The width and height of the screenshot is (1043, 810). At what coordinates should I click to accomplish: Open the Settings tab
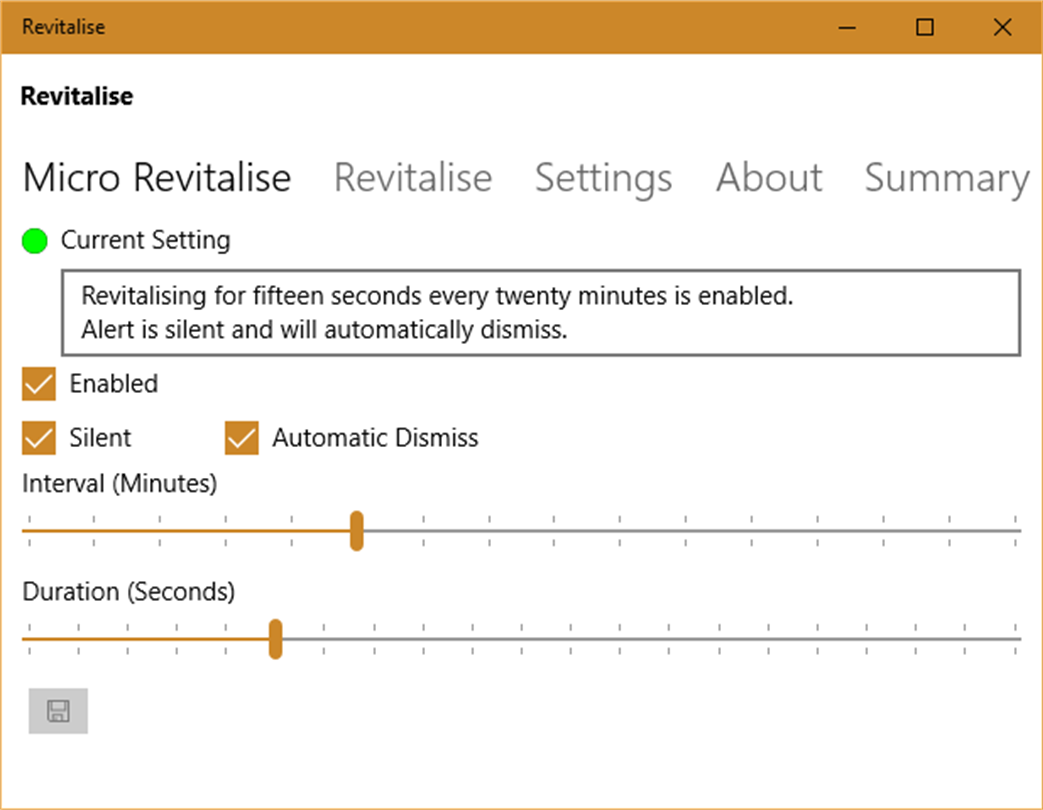(x=603, y=178)
